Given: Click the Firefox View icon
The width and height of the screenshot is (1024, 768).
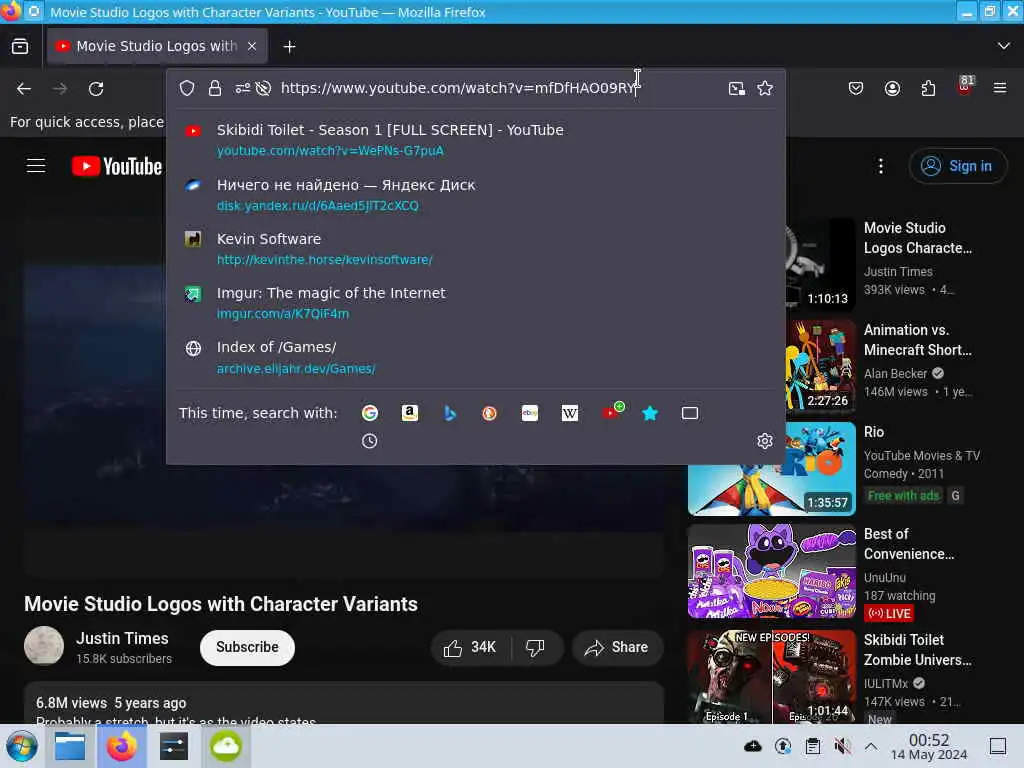Looking at the screenshot, I should [x=20, y=46].
